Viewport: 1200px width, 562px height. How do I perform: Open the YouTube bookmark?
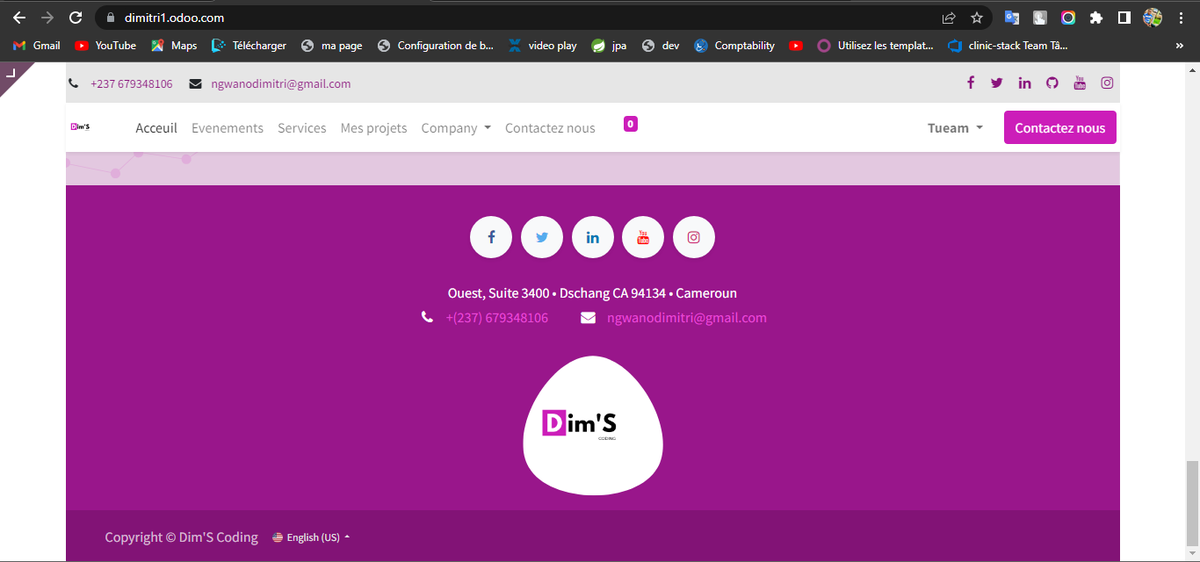pos(106,46)
